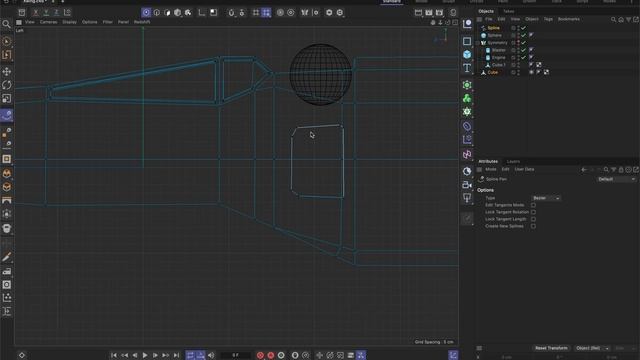Open the viewport Cameras menu
The width and height of the screenshot is (640, 360).
(49, 22)
